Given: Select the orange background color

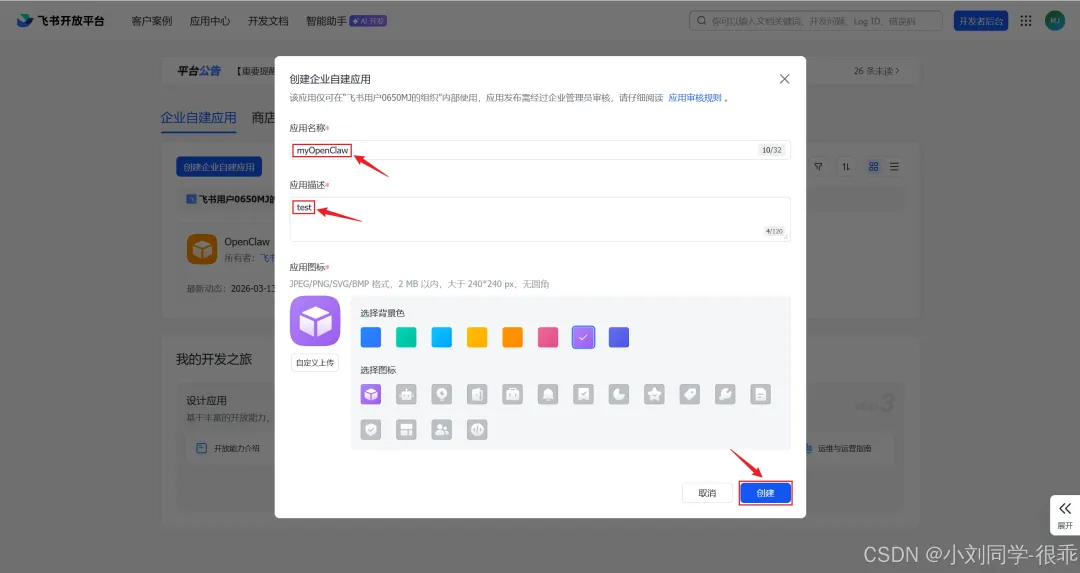Looking at the screenshot, I should (512, 337).
